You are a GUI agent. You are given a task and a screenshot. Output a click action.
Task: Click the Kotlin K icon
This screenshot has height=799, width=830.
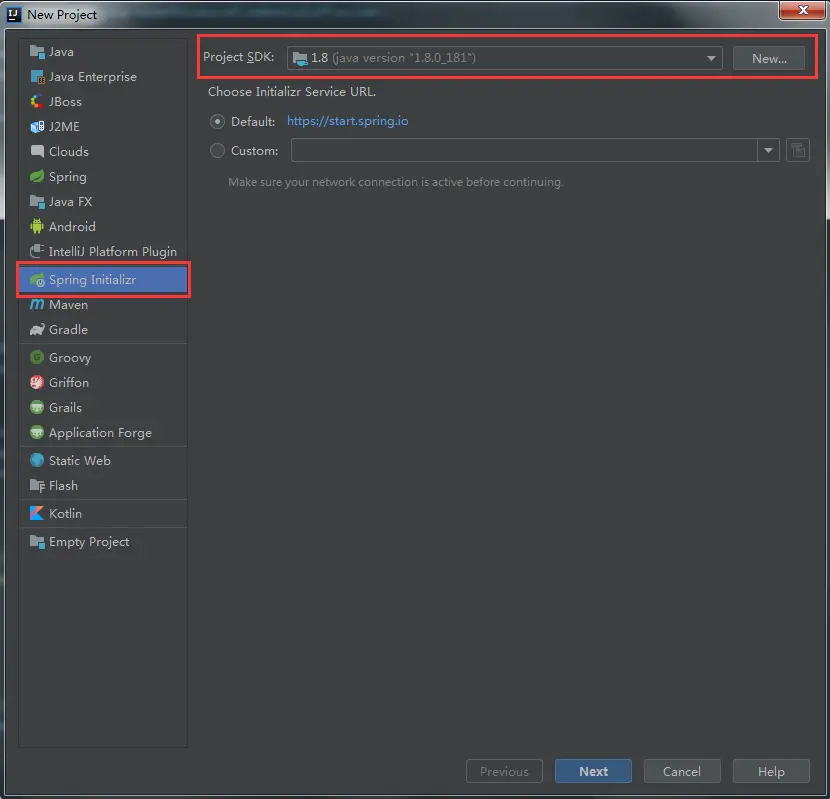[37, 513]
